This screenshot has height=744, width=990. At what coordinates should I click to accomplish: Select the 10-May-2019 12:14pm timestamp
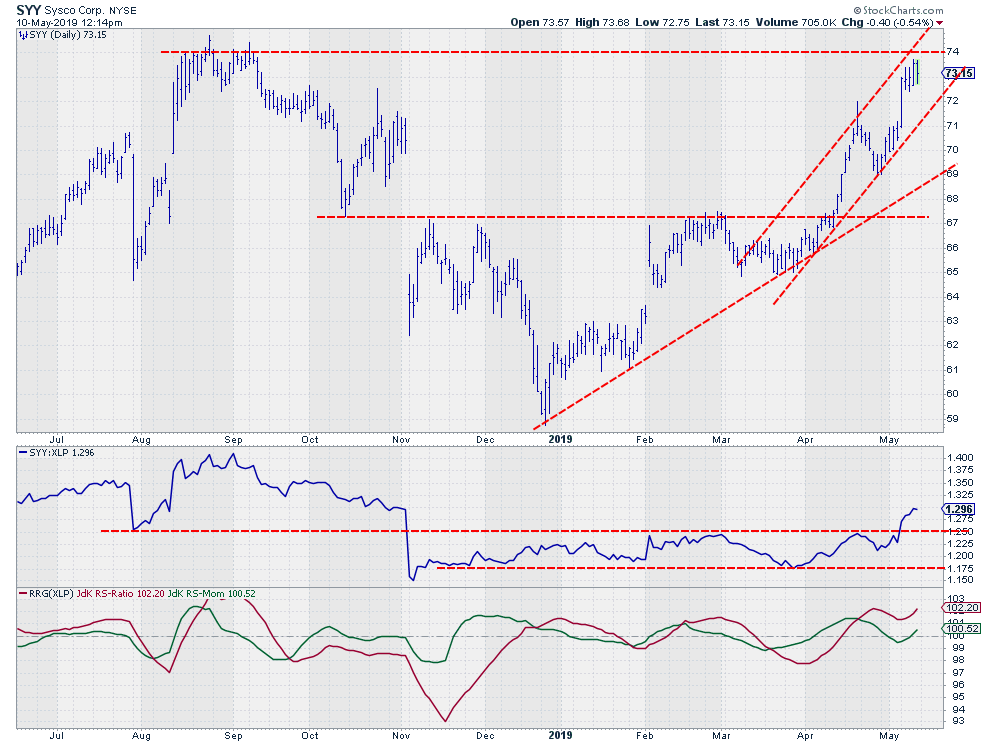[69, 22]
